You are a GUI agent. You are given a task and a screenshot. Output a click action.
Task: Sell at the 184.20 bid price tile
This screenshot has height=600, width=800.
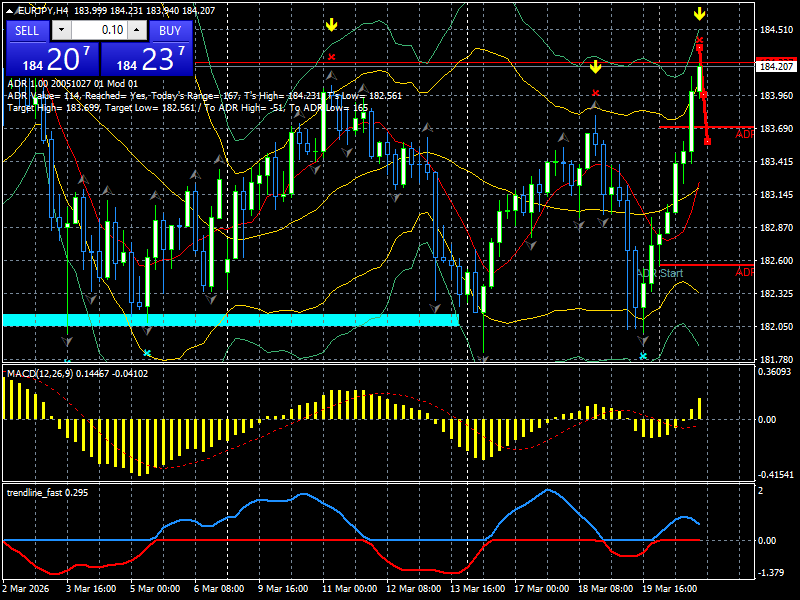point(53,59)
